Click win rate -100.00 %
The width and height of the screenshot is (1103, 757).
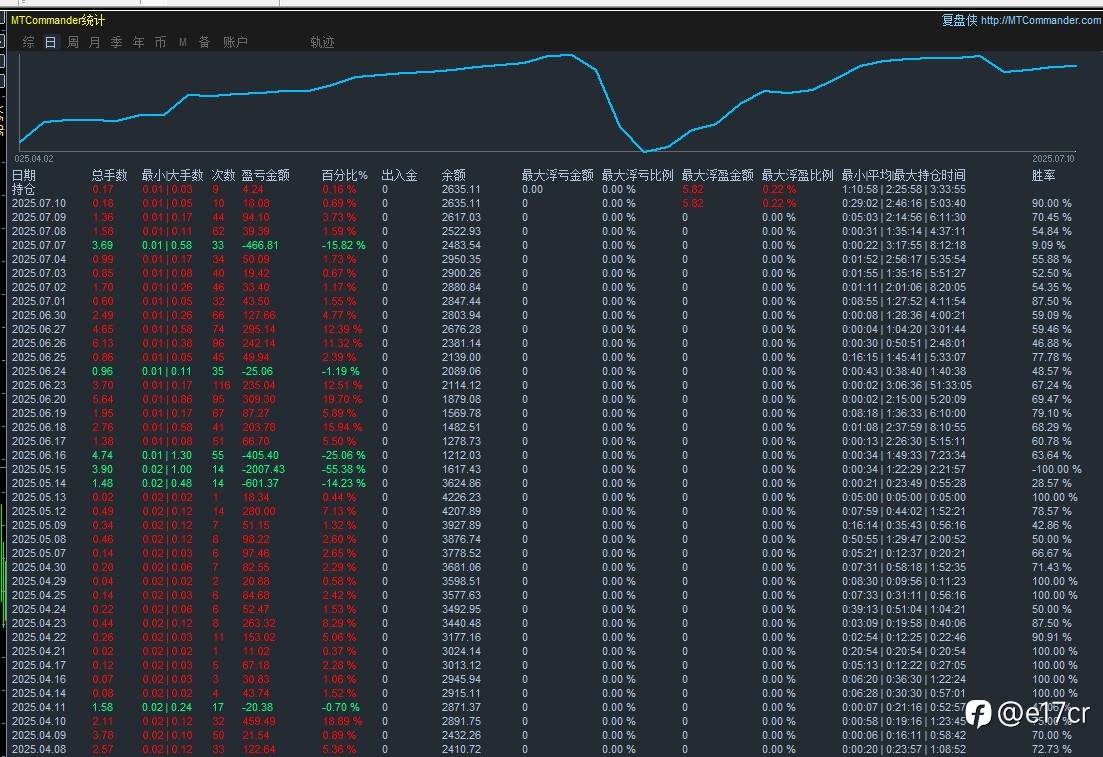tap(1057, 469)
